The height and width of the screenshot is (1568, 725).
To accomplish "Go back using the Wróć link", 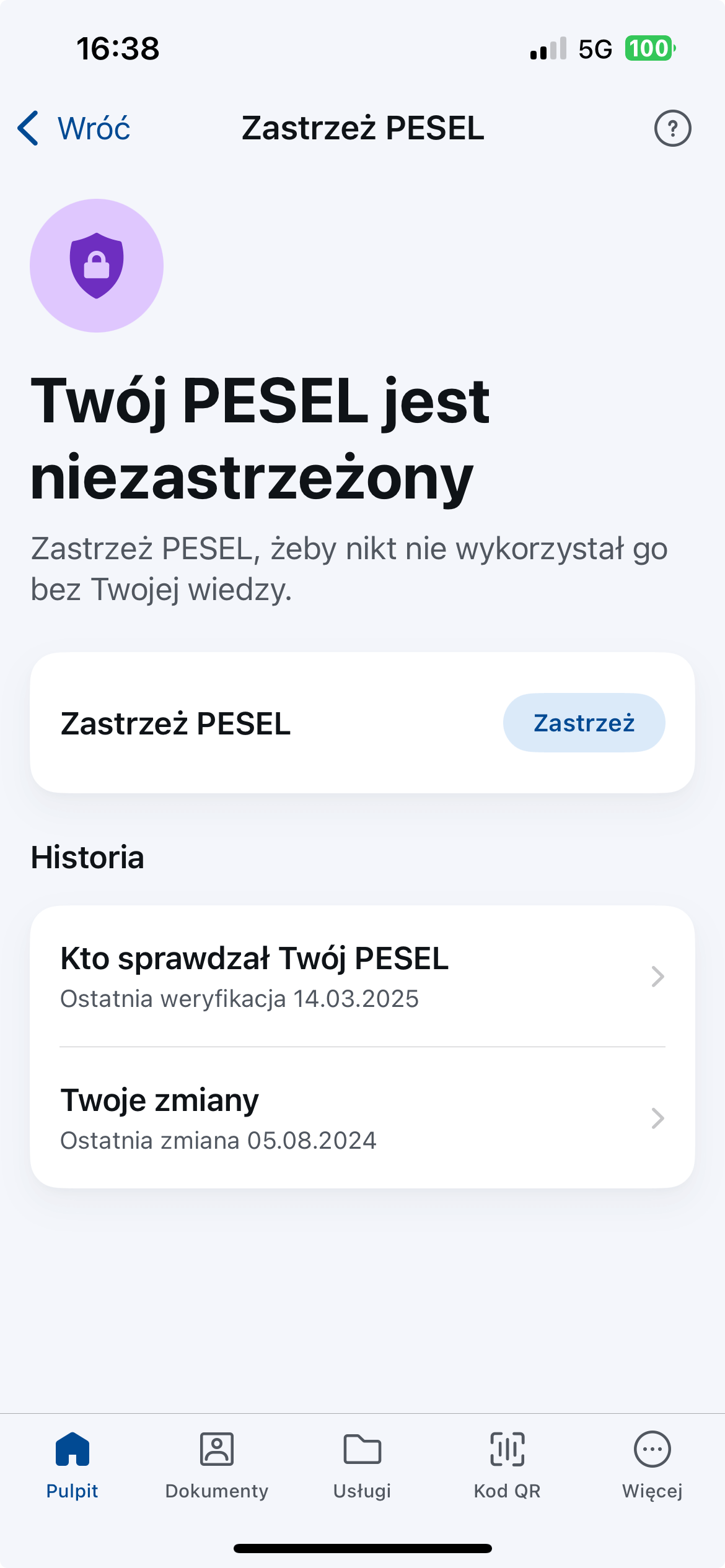I will coord(94,128).
